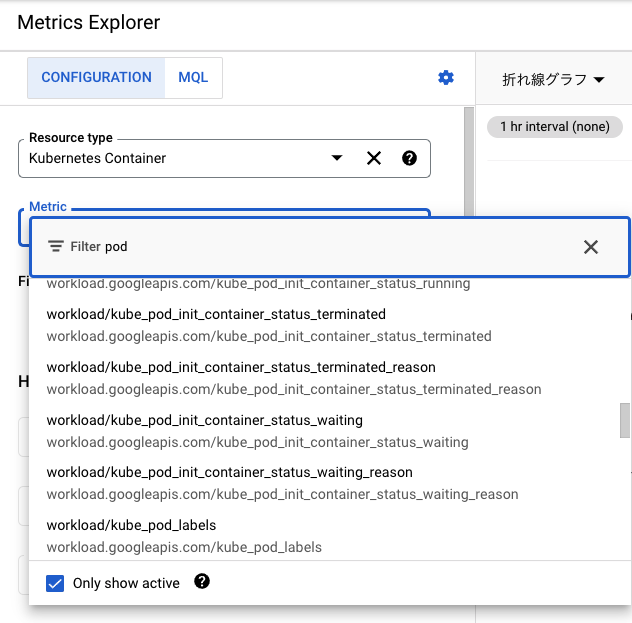The width and height of the screenshot is (632, 623).
Task: Click the Metrics Explorer page title
Action: (89, 23)
